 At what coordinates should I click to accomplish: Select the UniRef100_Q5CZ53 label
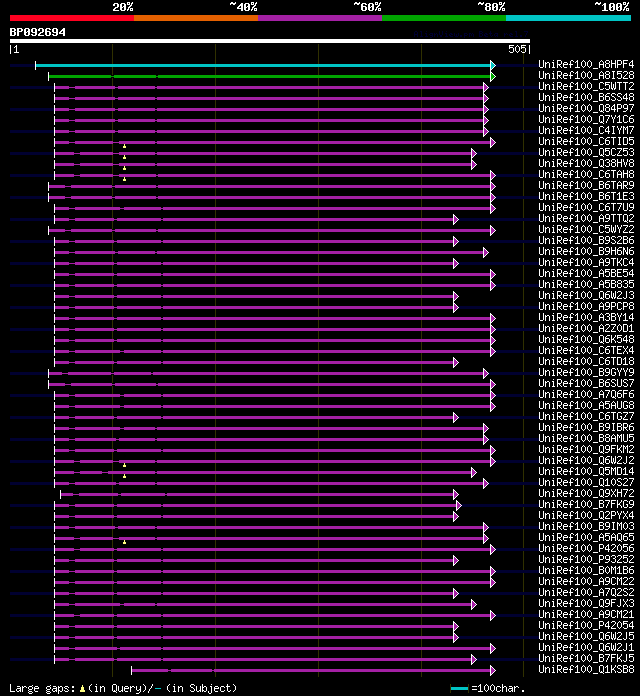tap(586, 152)
